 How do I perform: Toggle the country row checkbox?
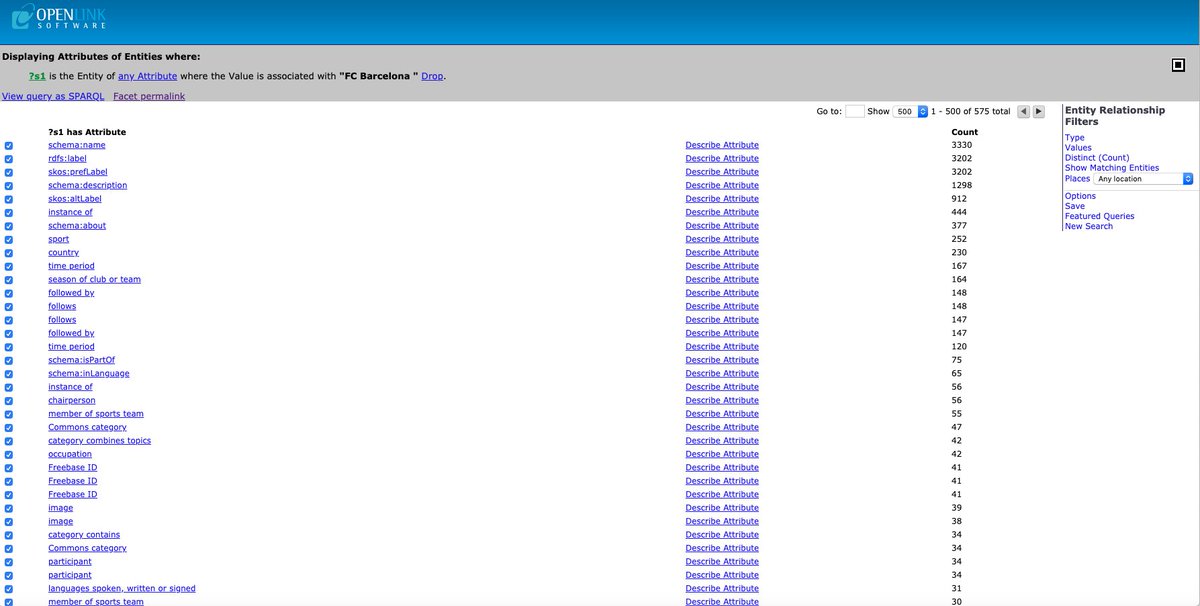coord(9,253)
